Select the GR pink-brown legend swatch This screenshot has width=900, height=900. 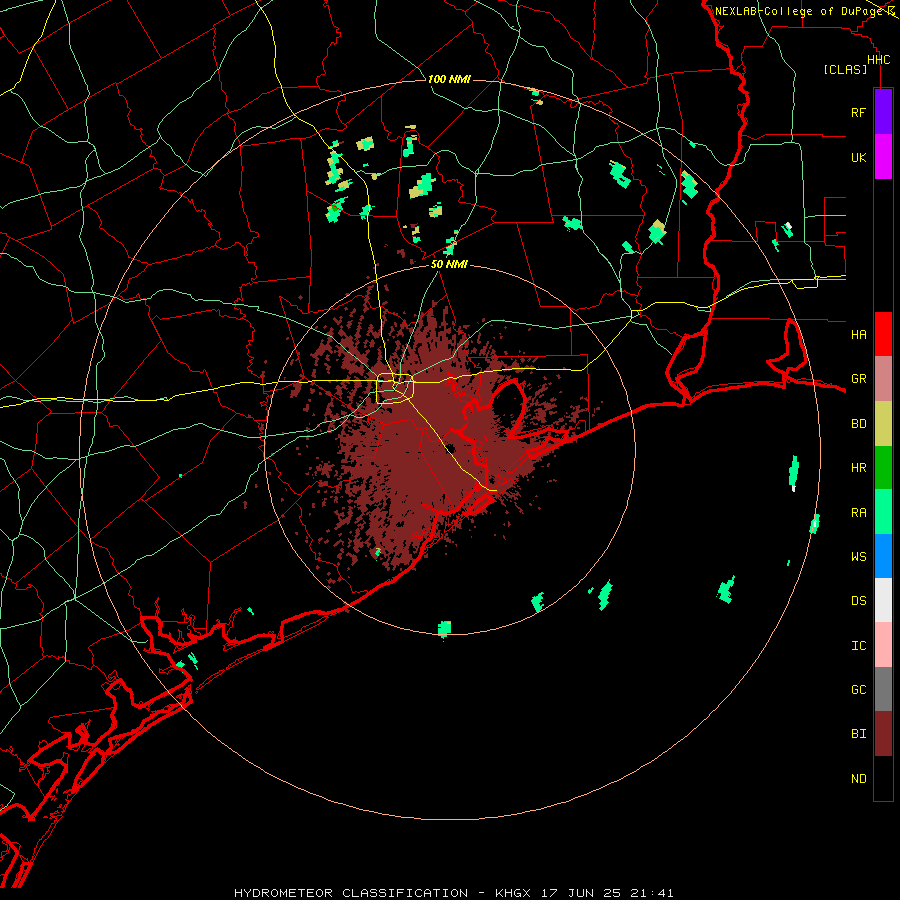(883, 379)
